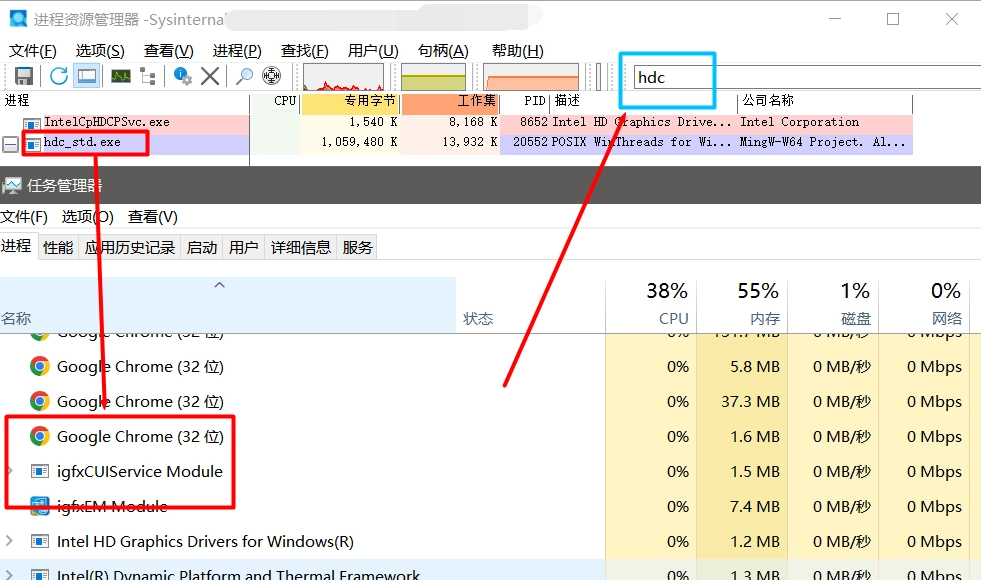
Task: Toggle the process tree view icon
Action: 148,76
